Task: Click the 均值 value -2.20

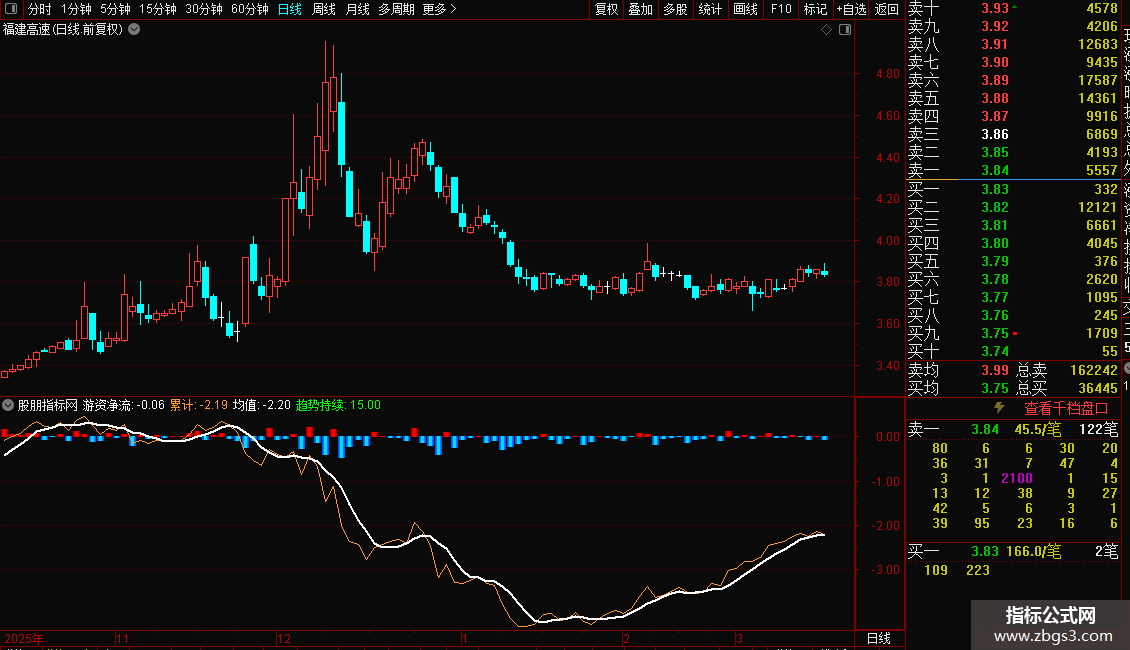Action: 276,405
